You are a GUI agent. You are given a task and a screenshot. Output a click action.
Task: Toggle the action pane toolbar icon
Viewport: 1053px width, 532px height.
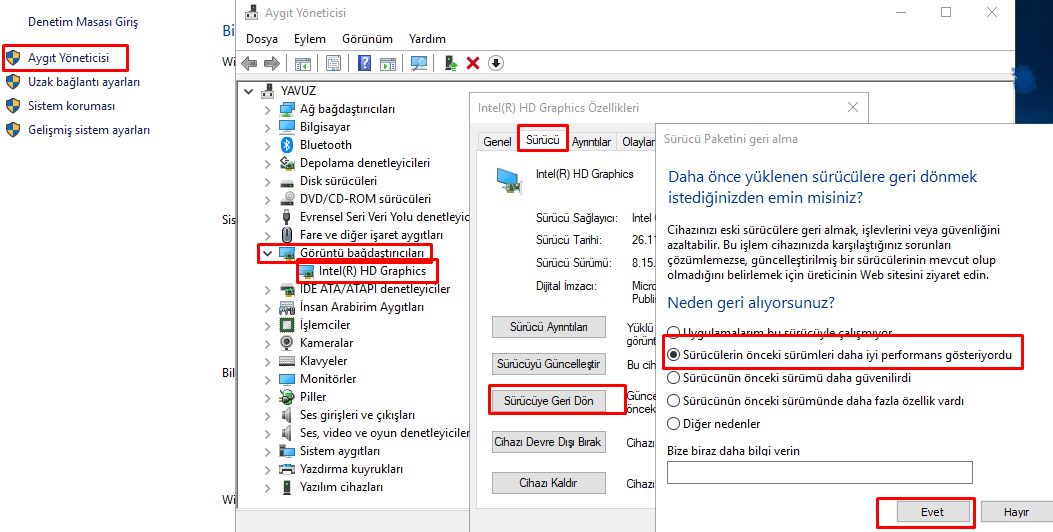388,63
